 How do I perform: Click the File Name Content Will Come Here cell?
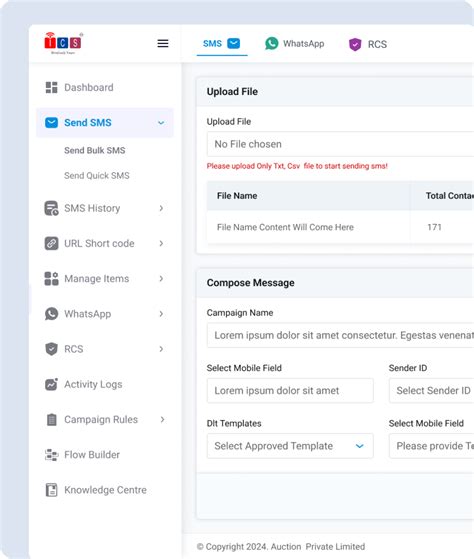point(285,227)
